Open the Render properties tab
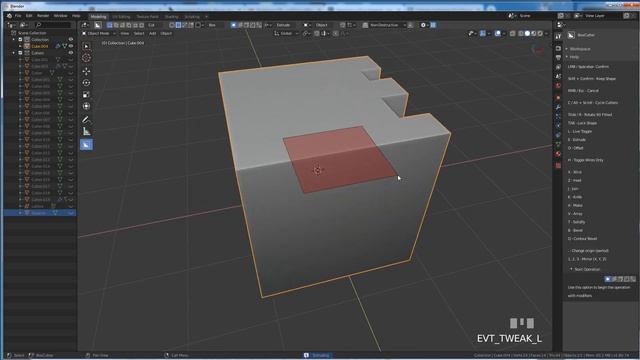 [558, 48]
